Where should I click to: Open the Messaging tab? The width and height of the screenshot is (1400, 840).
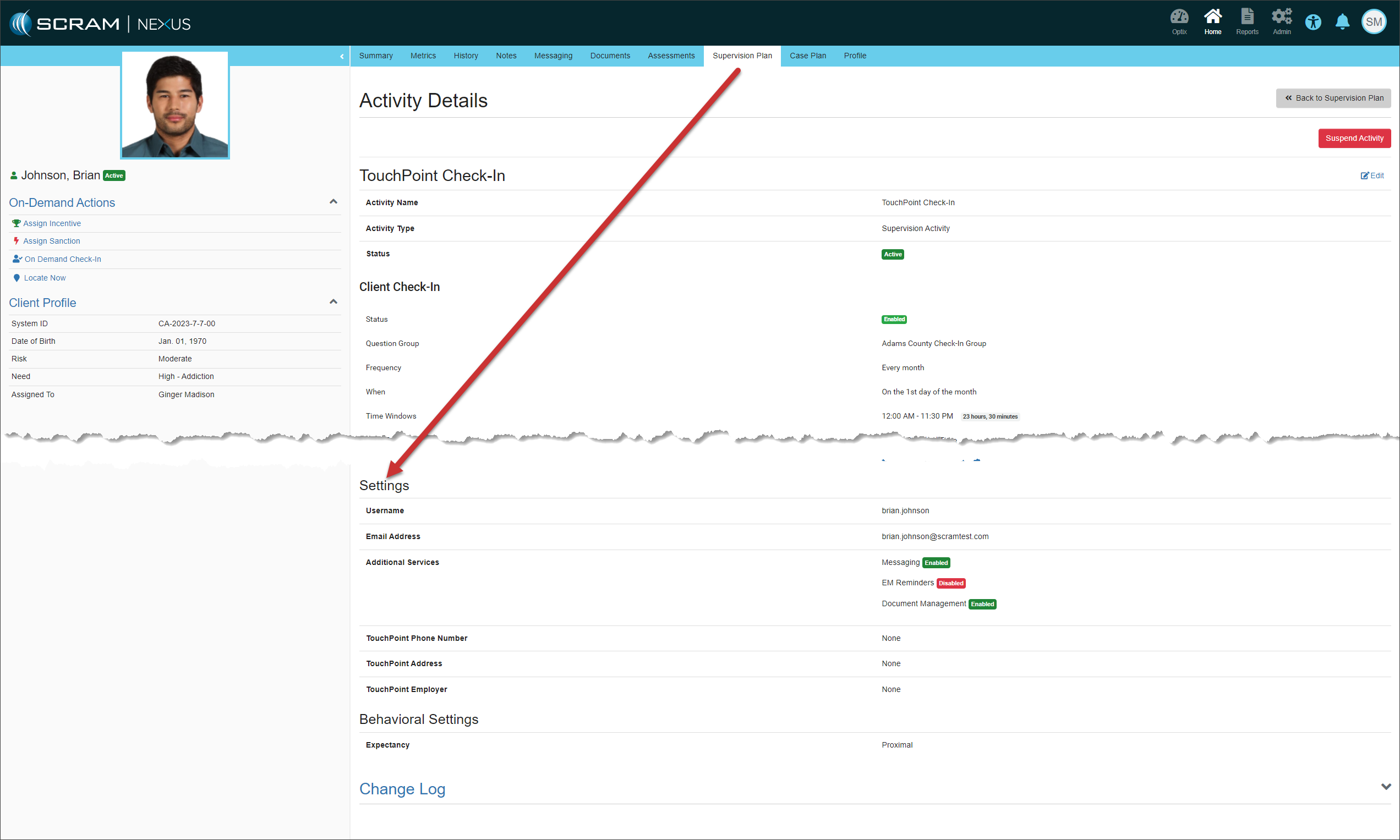point(553,56)
